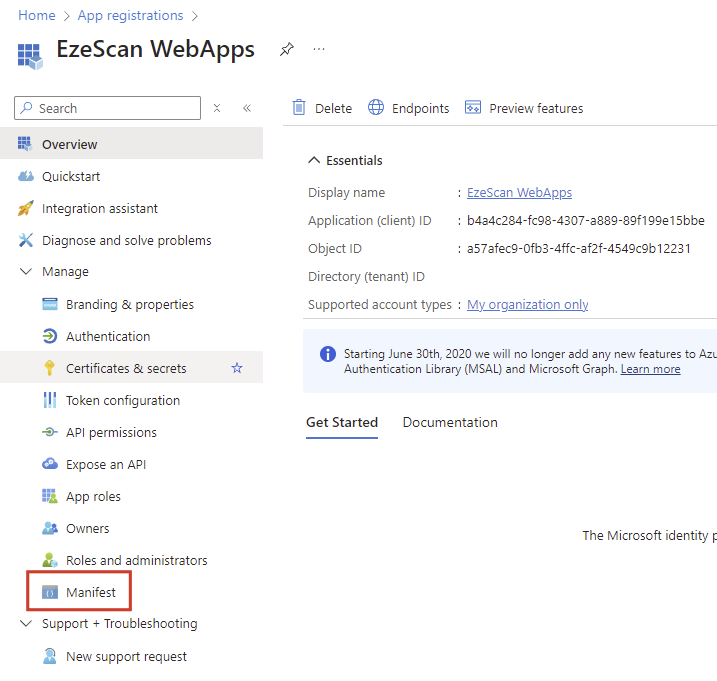
Task: Switch to the Documentation tab
Action: click(450, 422)
